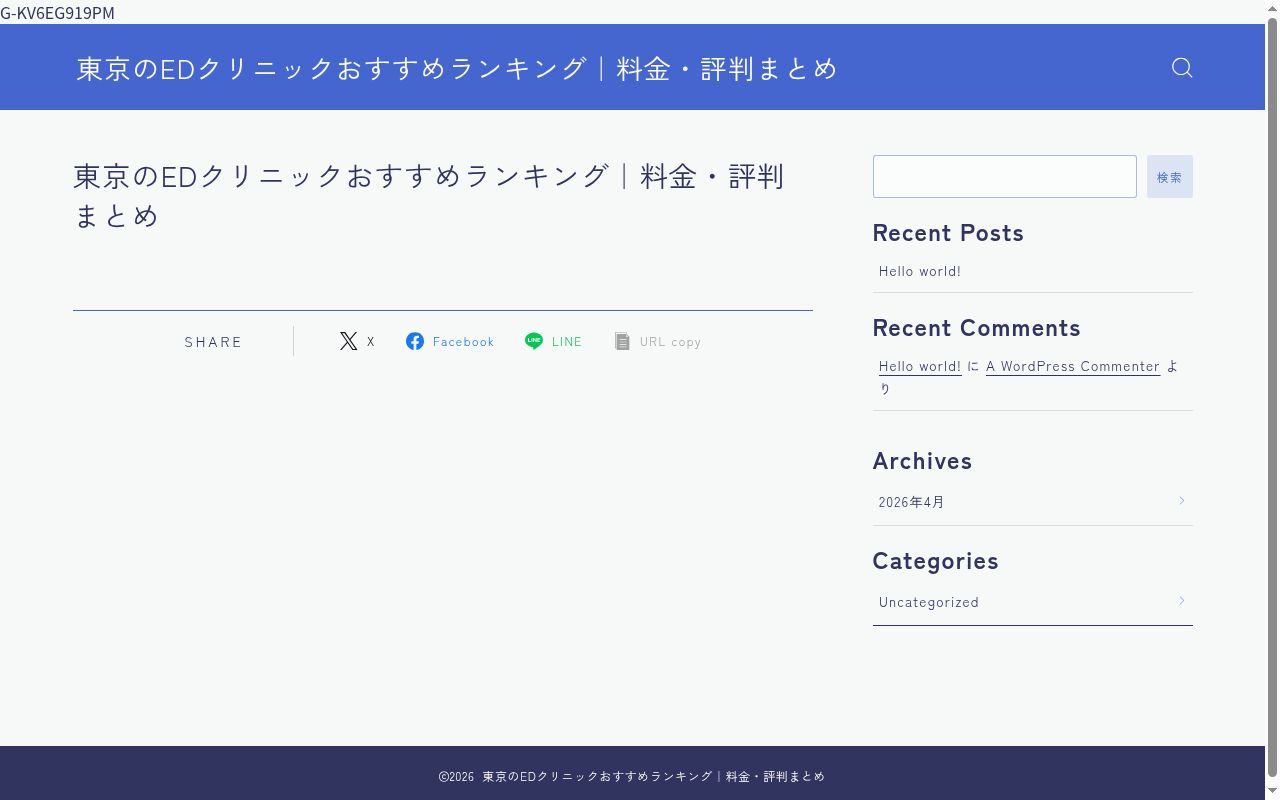
Task: Click the Facebook share text label
Action: (463, 342)
